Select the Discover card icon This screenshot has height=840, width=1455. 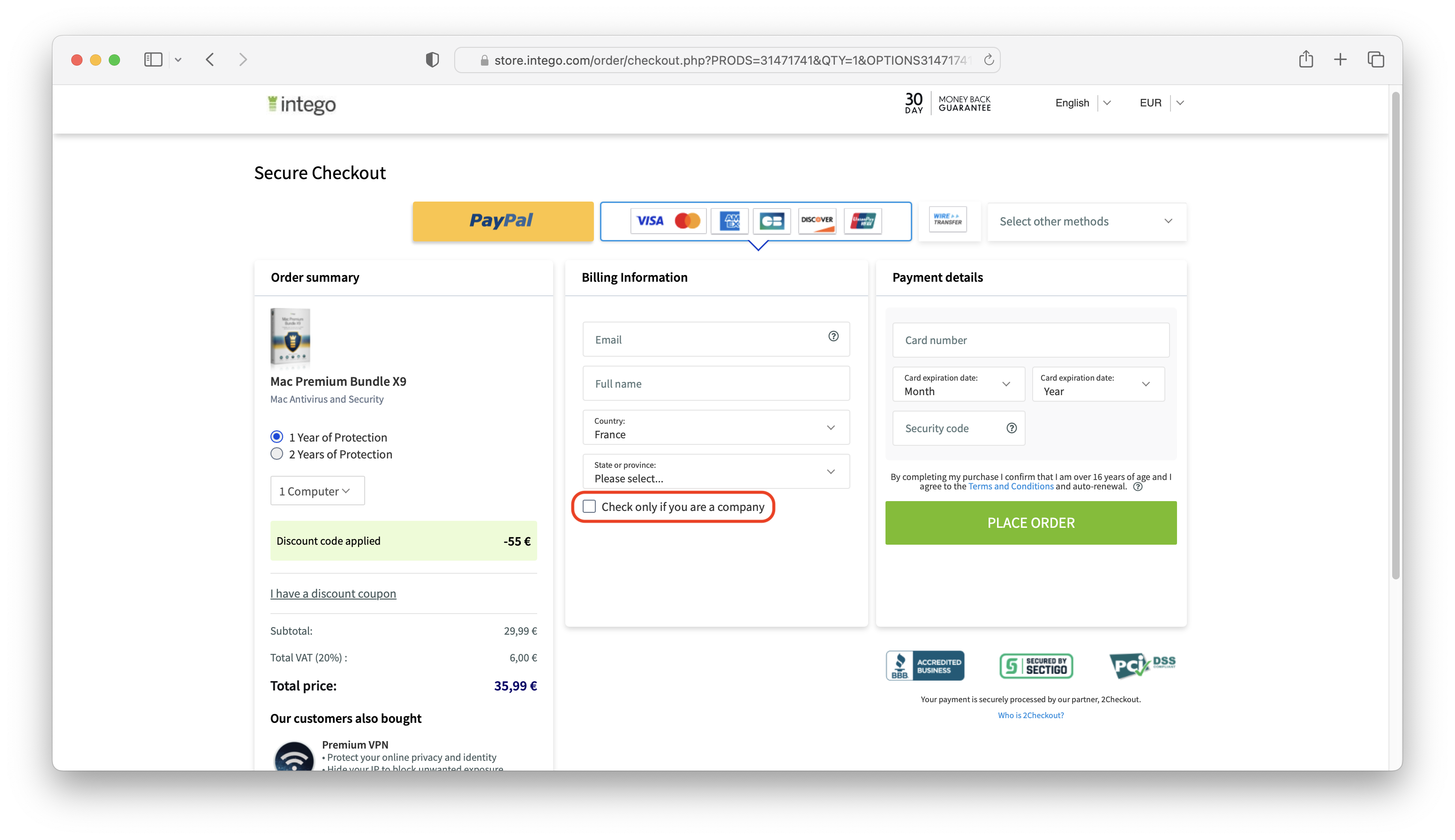pyautogui.click(x=817, y=221)
